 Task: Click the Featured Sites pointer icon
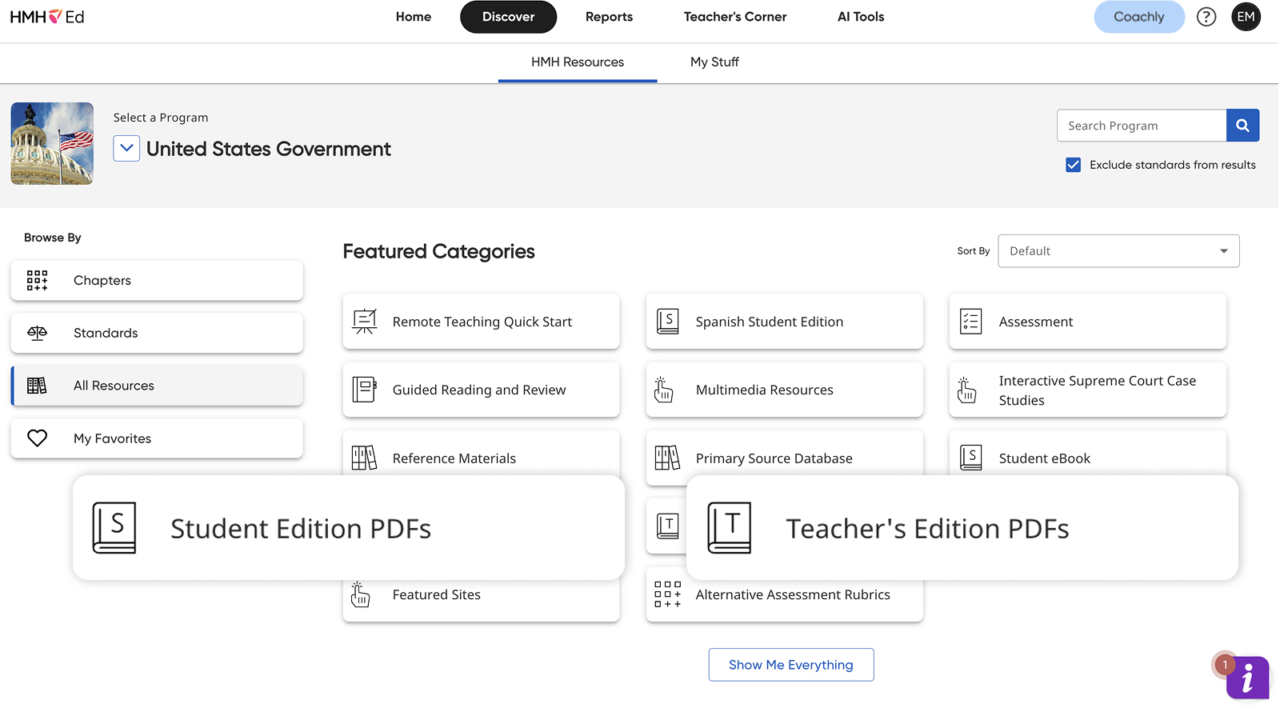tap(361, 594)
